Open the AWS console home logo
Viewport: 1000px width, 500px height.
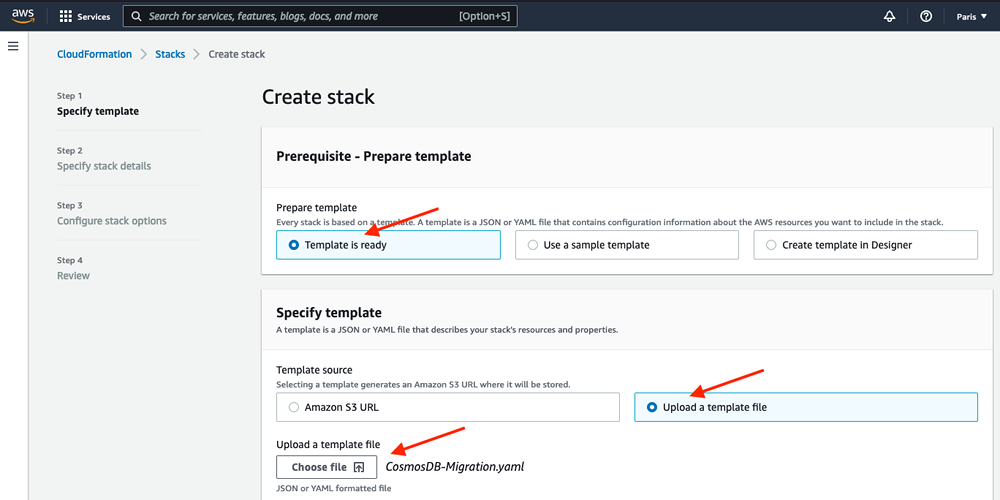[23, 15]
